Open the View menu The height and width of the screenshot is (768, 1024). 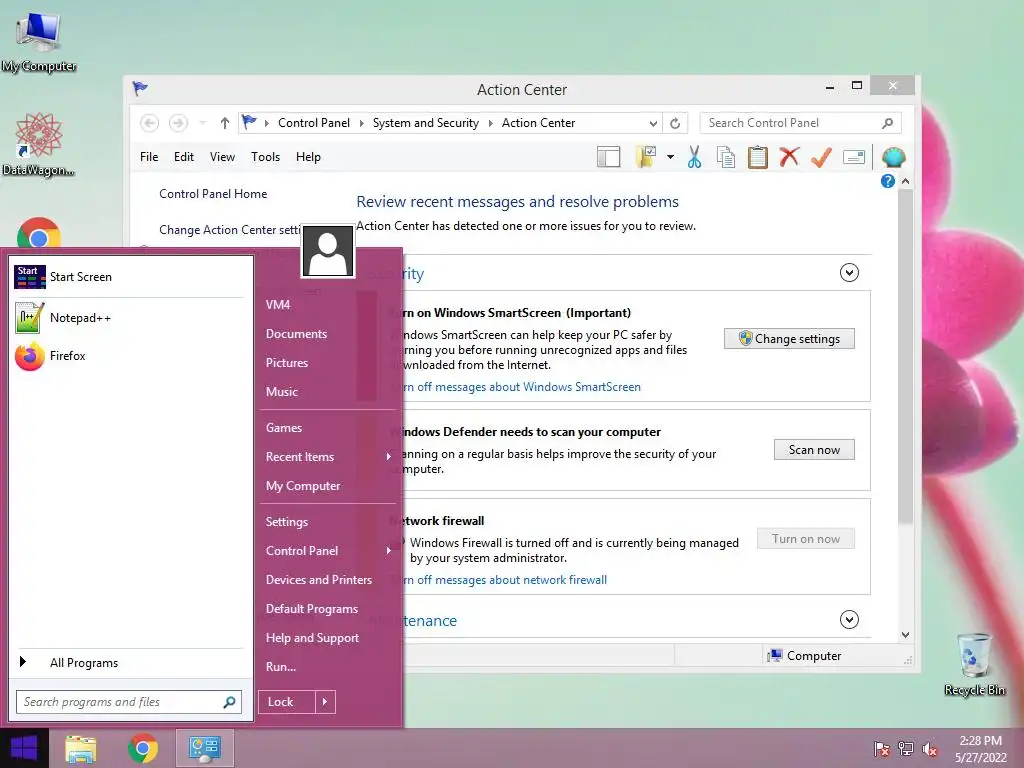(222, 157)
